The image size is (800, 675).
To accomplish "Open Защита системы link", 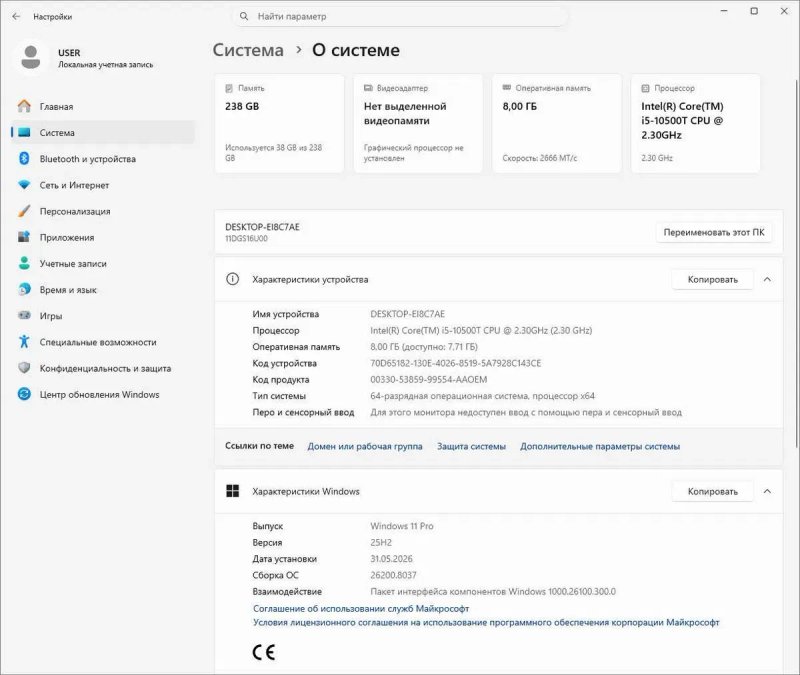I will pyautogui.click(x=471, y=446).
